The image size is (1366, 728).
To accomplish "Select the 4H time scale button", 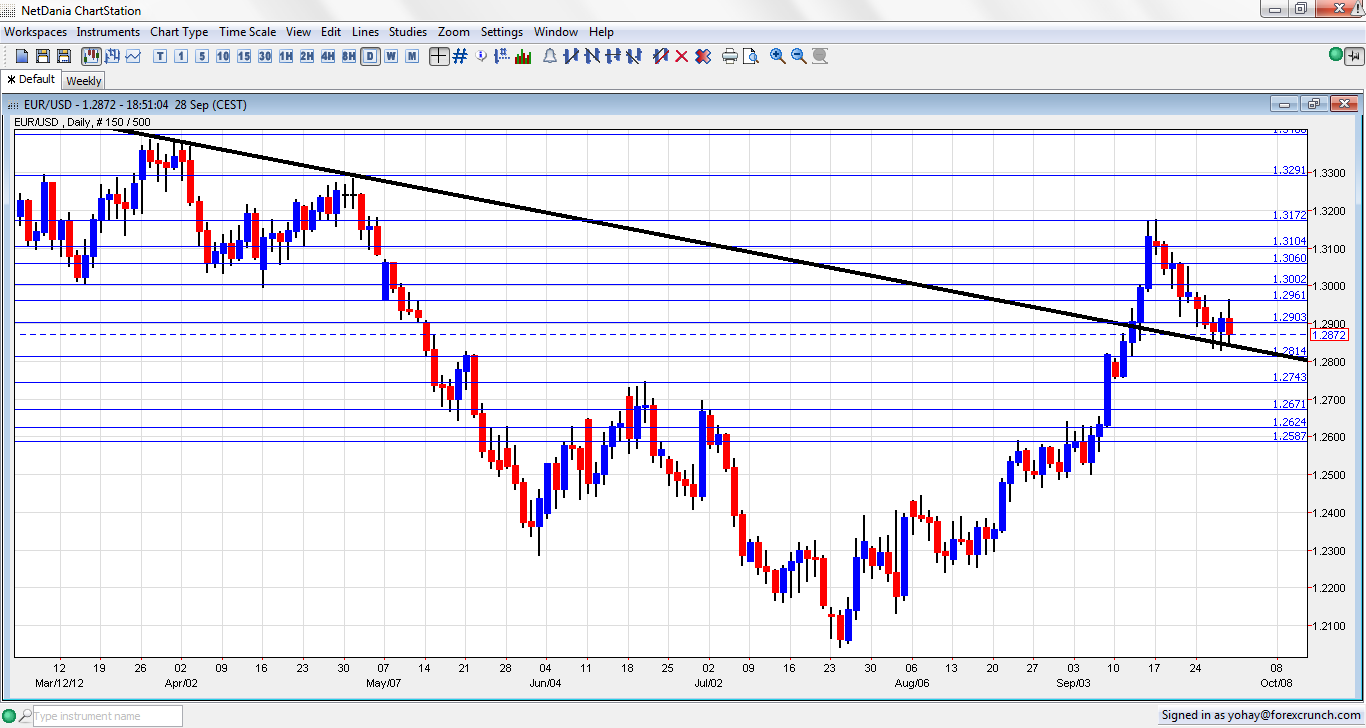I will pos(328,56).
